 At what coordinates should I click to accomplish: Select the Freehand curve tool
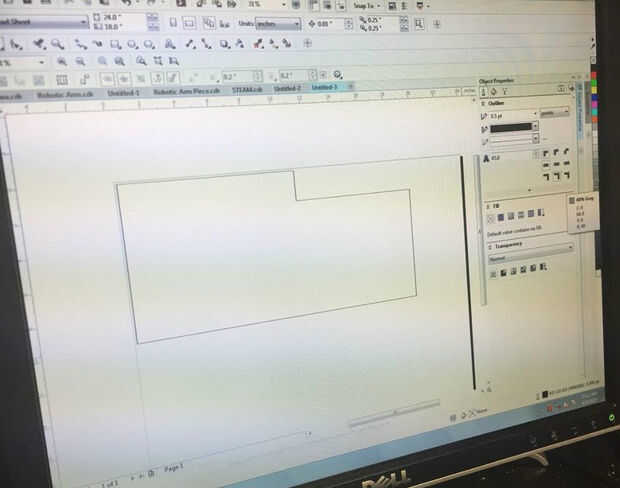(x=81, y=44)
